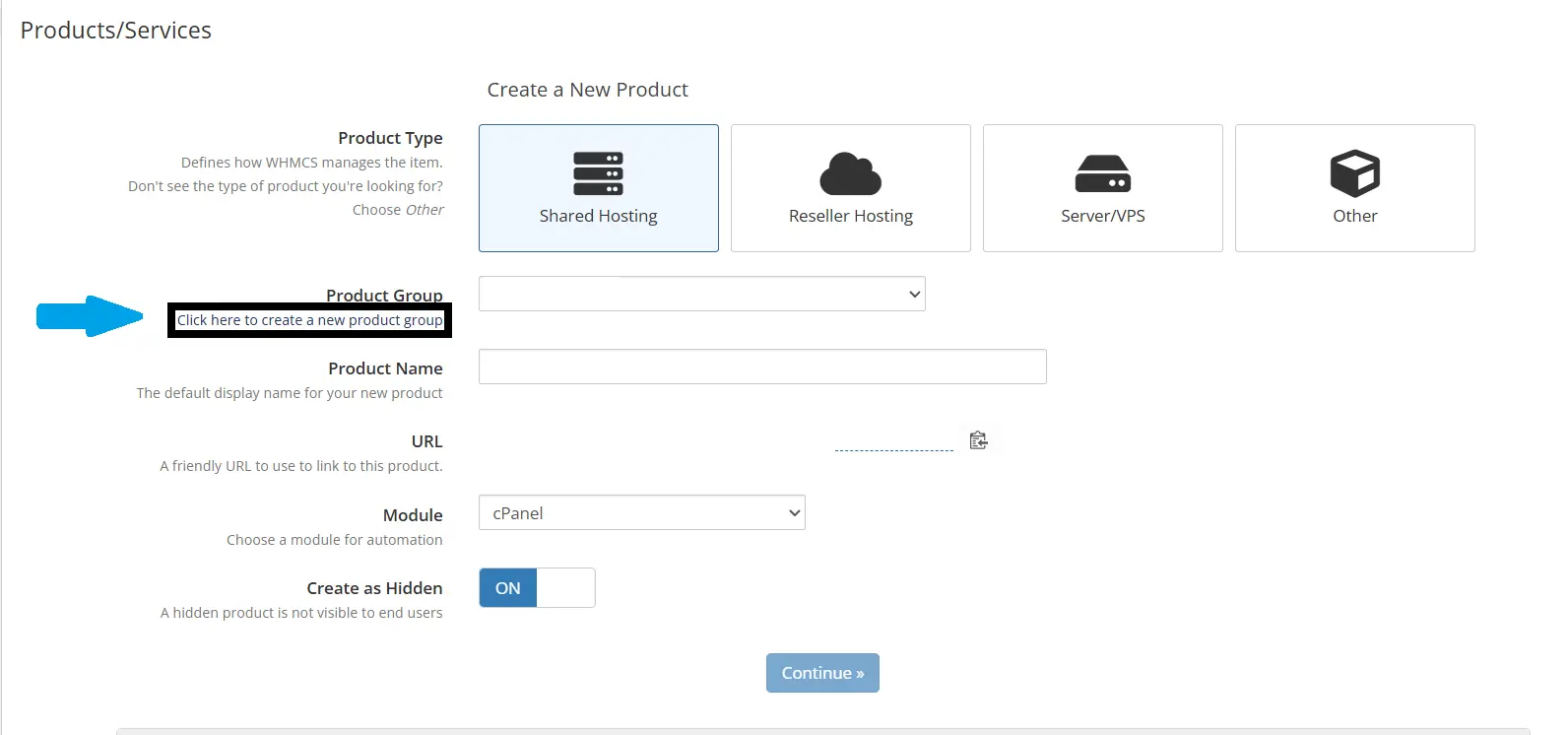This screenshot has height=735, width=1568.
Task: Click "Click here to create a new product group"
Action: pos(309,320)
